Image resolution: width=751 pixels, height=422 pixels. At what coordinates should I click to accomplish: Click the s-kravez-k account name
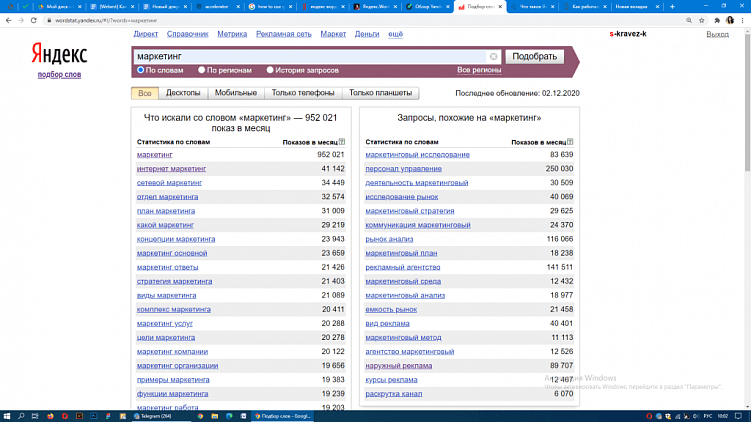coord(628,34)
